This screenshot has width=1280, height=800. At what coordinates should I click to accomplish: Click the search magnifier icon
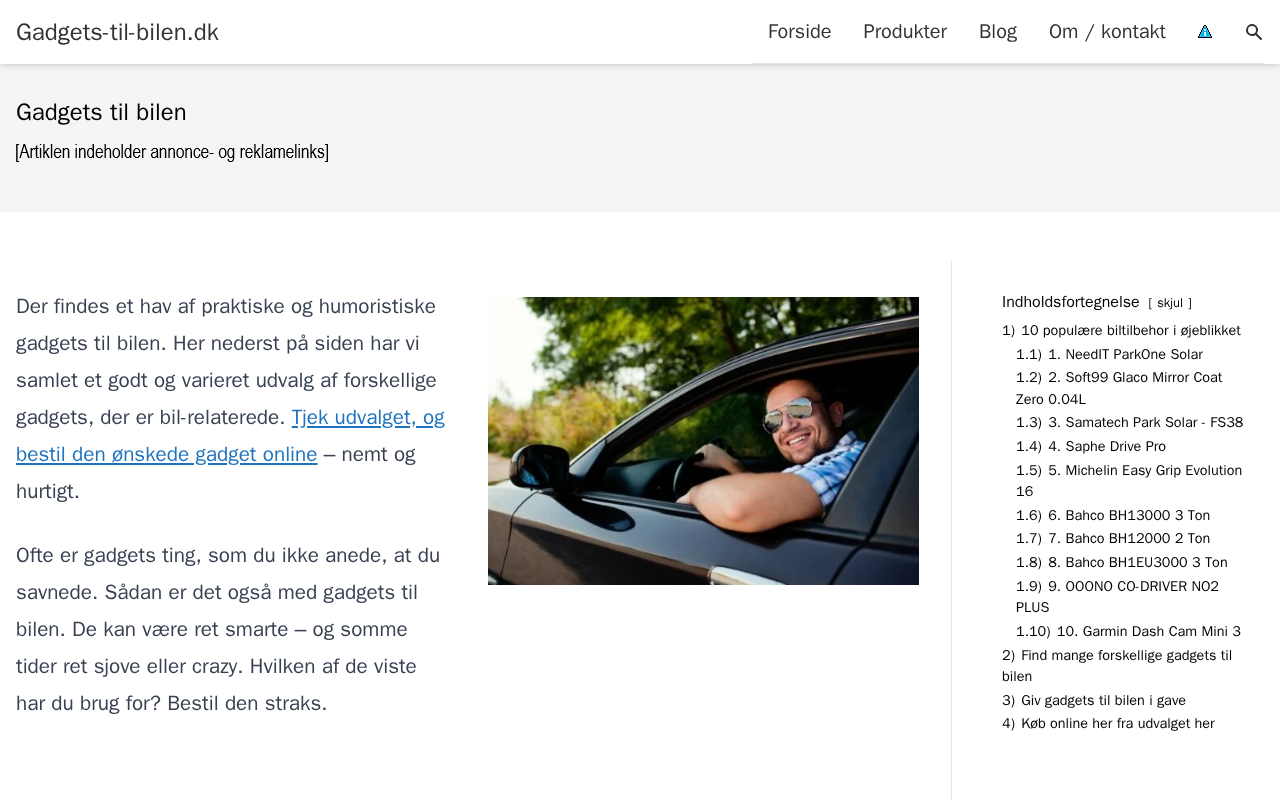coord(1254,32)
